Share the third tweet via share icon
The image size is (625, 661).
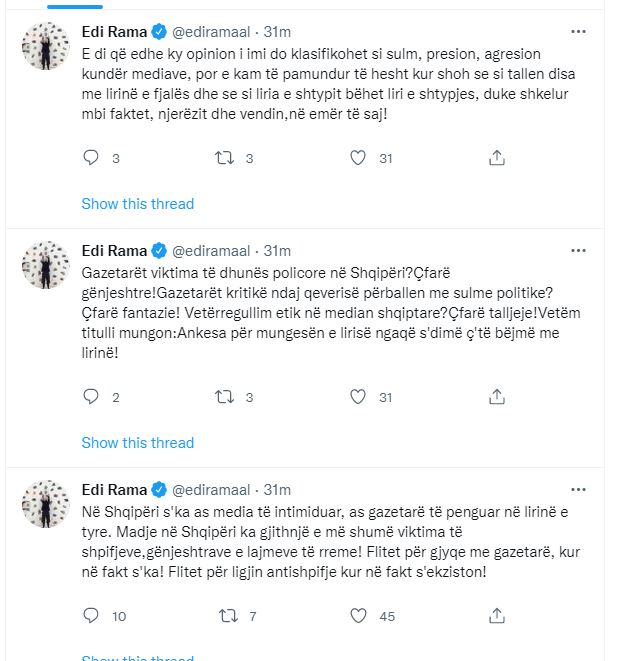click(497, 616)
